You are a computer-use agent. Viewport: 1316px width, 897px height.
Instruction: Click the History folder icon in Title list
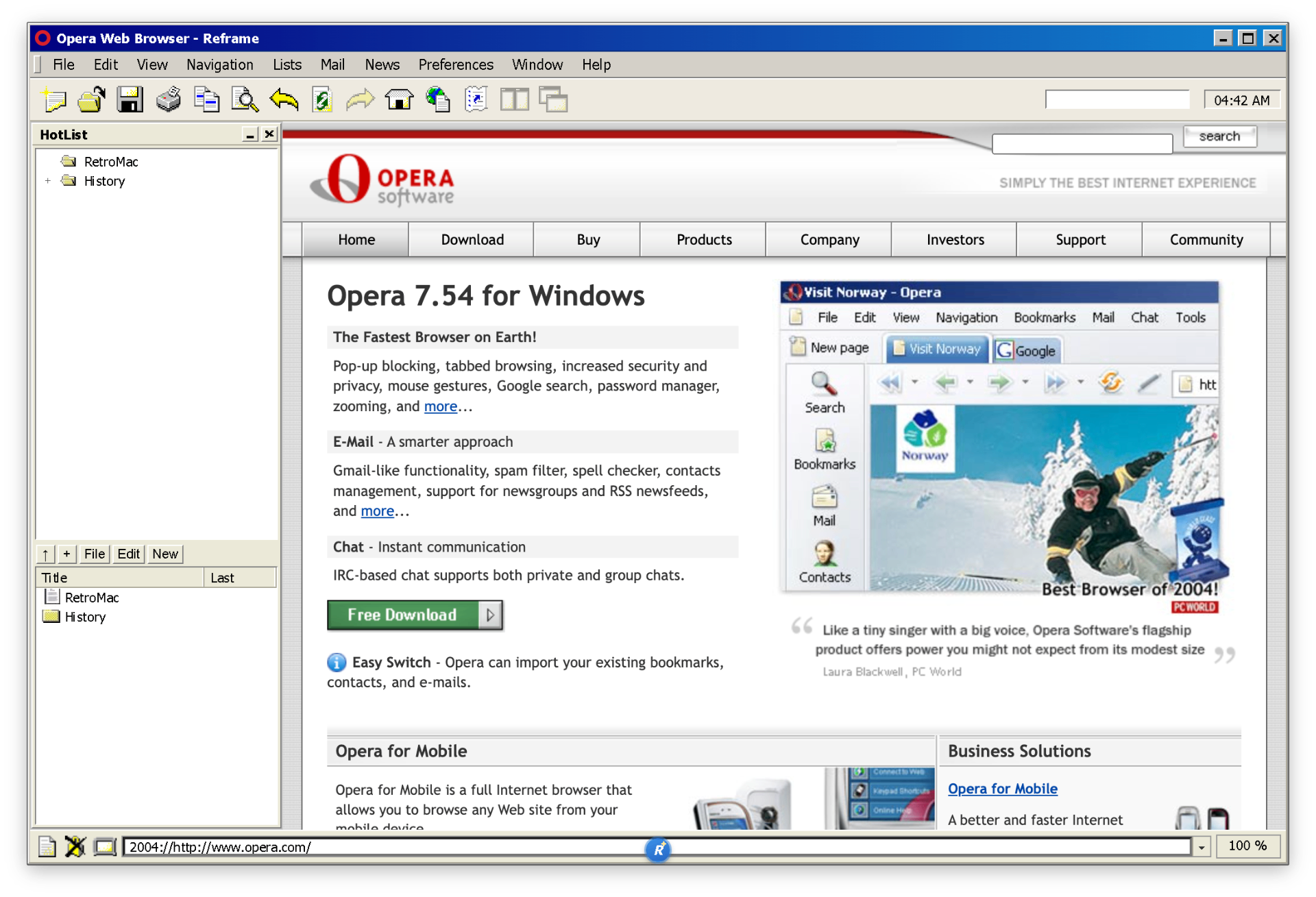pyautogui.click(x=51, y=616)
